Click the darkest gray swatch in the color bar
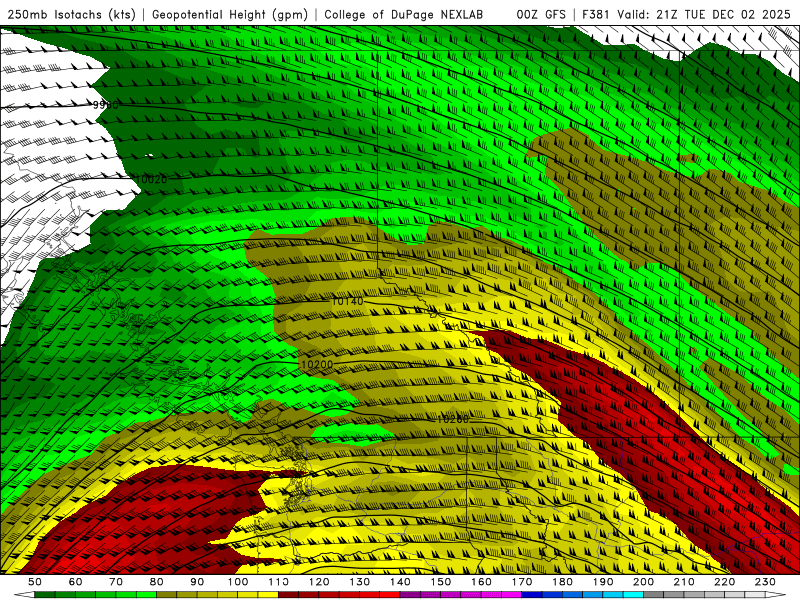Screen dimensions: 800x600 654,594
